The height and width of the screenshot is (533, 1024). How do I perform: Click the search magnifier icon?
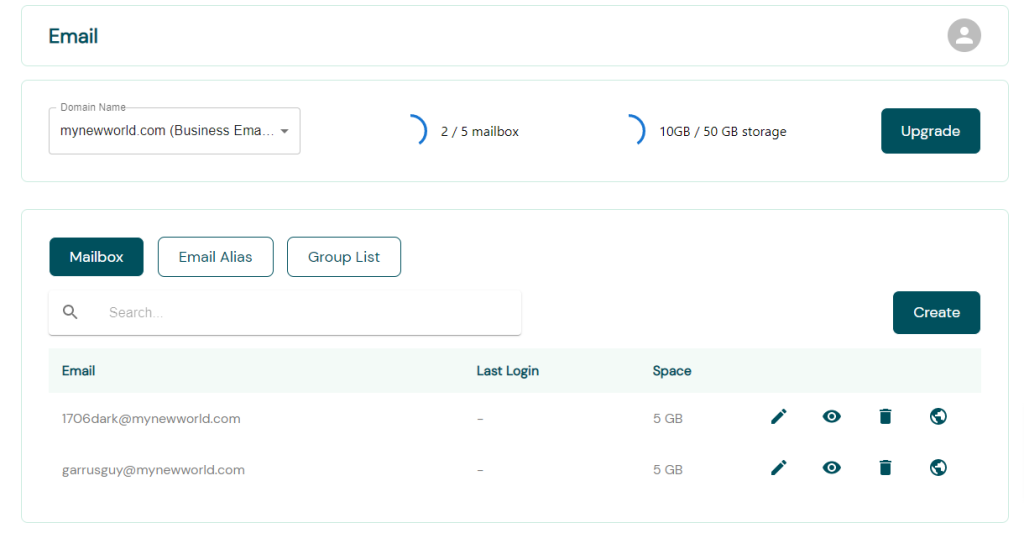[x=70, y=312]
